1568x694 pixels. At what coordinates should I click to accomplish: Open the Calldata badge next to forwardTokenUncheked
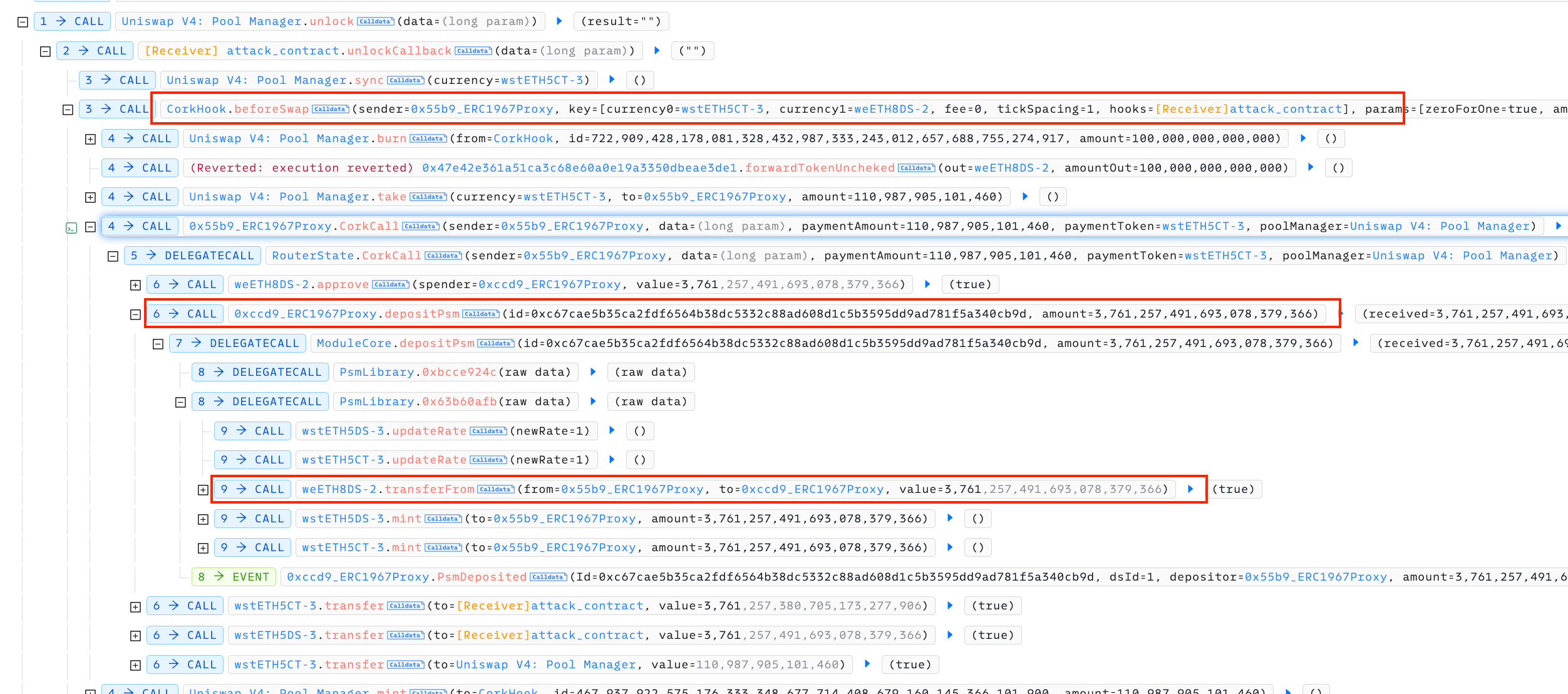[x=917, y=168]
